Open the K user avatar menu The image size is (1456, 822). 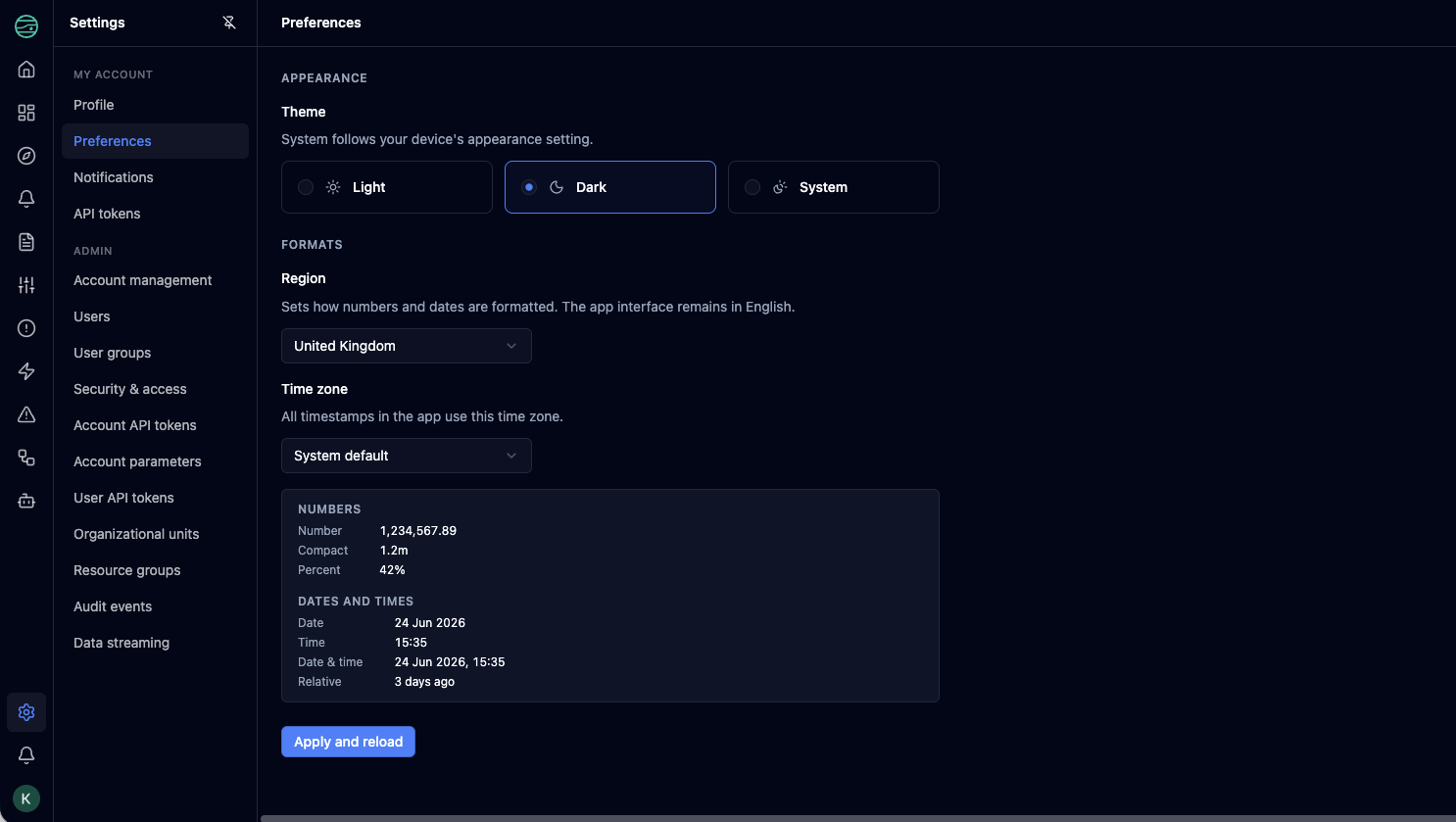tap(26, 798)
